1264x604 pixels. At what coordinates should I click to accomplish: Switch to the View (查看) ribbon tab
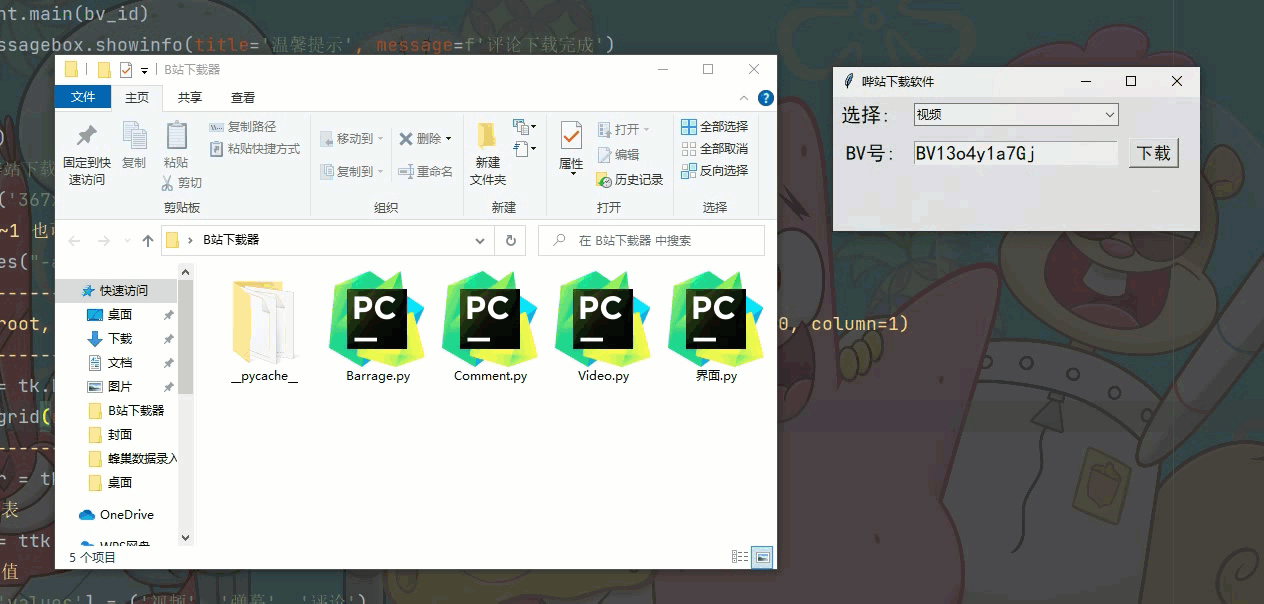(243, 97)
